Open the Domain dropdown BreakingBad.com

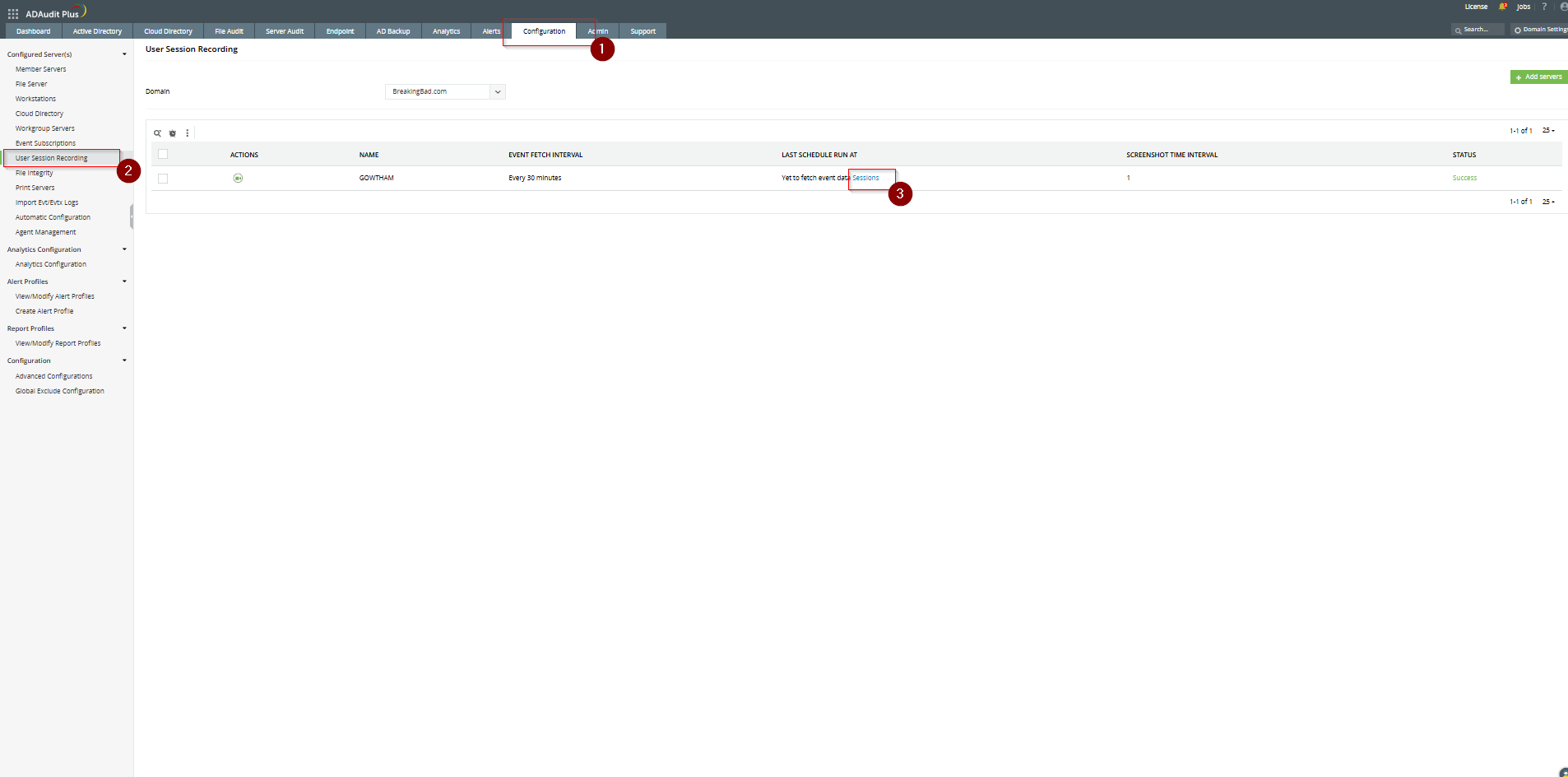[445, 91]
